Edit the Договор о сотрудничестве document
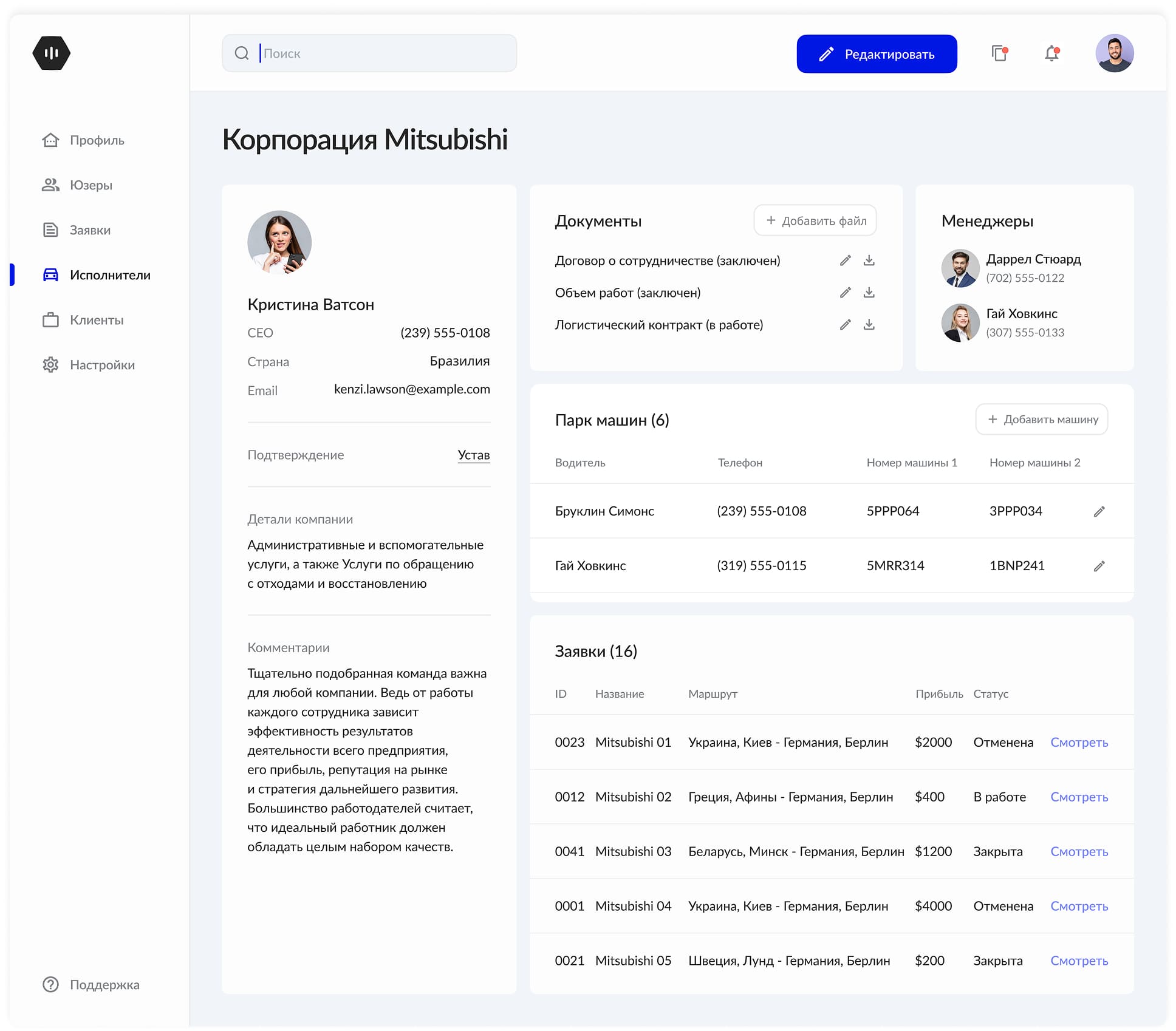1176x1031 pixels. click(x=845, y=260)
